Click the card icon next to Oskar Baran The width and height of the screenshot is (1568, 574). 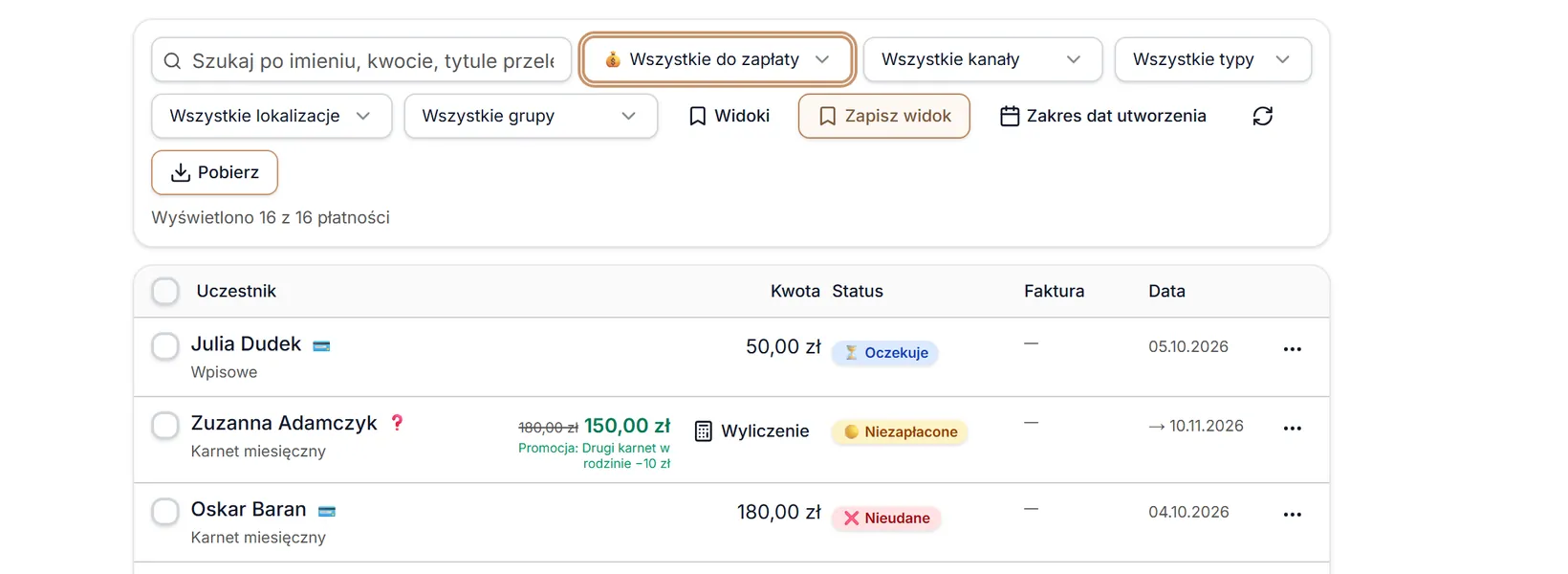(327, 512)
